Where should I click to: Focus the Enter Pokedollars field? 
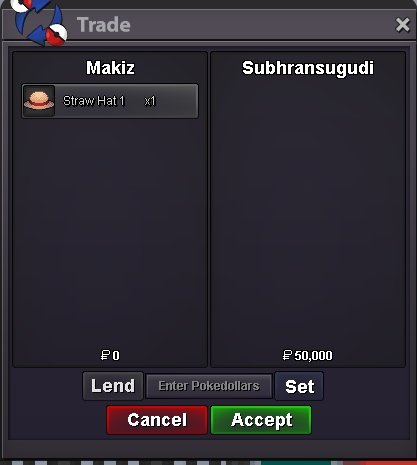pyautogui.click(x=209, y=386)
